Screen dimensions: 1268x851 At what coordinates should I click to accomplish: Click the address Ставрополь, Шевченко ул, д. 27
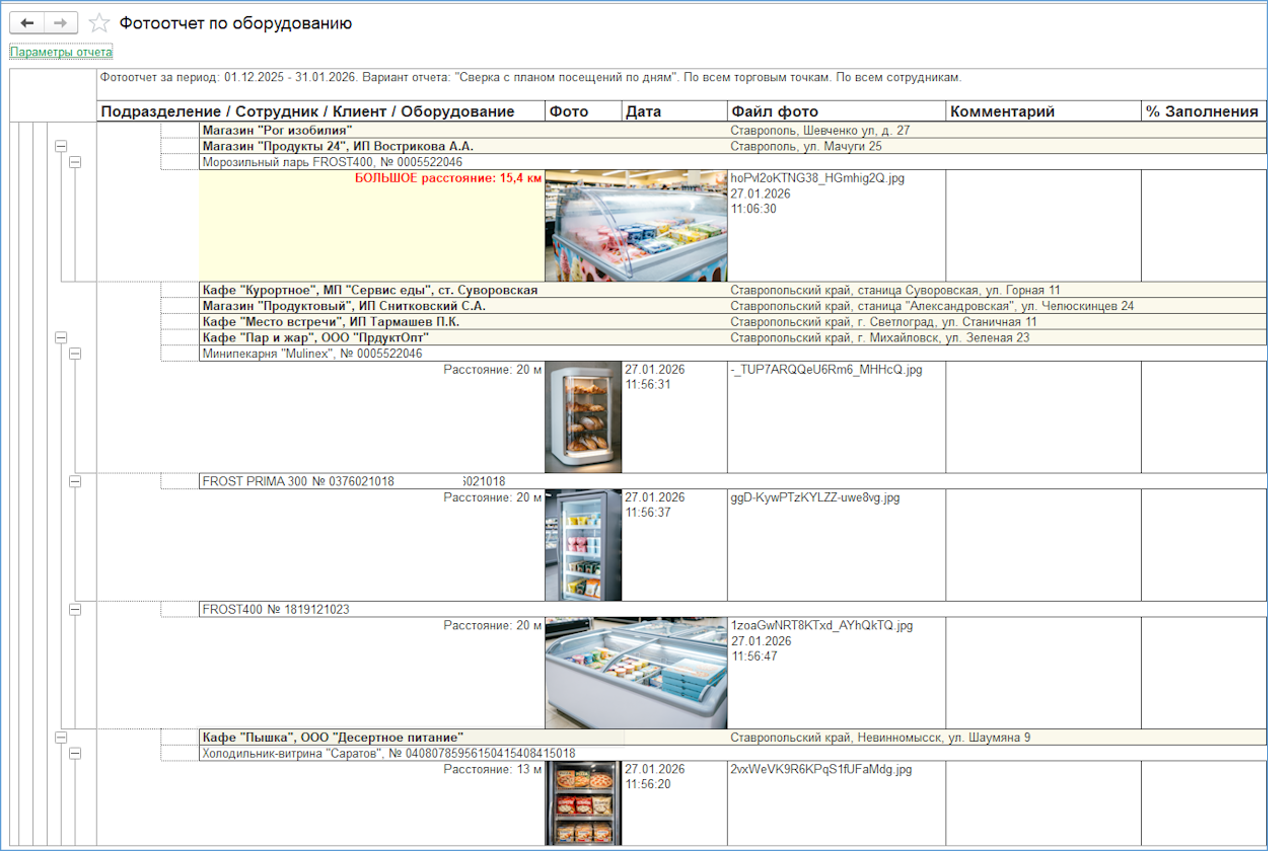pyautogui.click(x=820, y=130)
